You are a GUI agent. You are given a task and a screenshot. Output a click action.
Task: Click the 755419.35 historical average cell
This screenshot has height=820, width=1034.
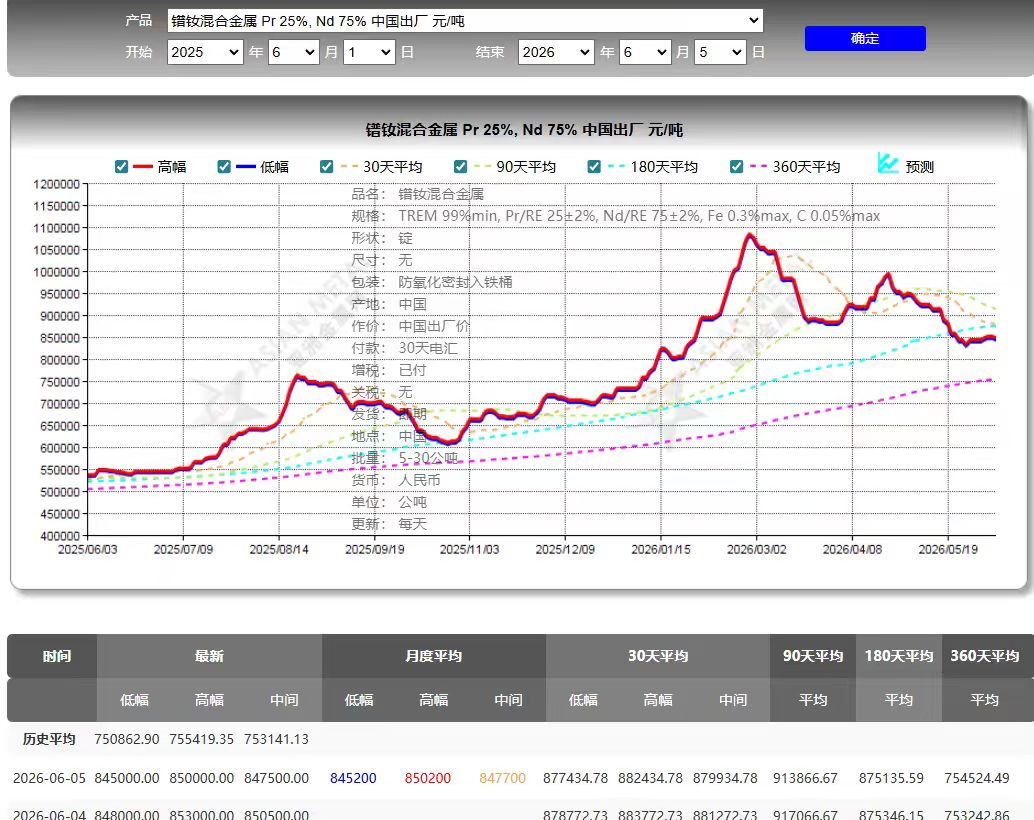[x=202, y=739]
